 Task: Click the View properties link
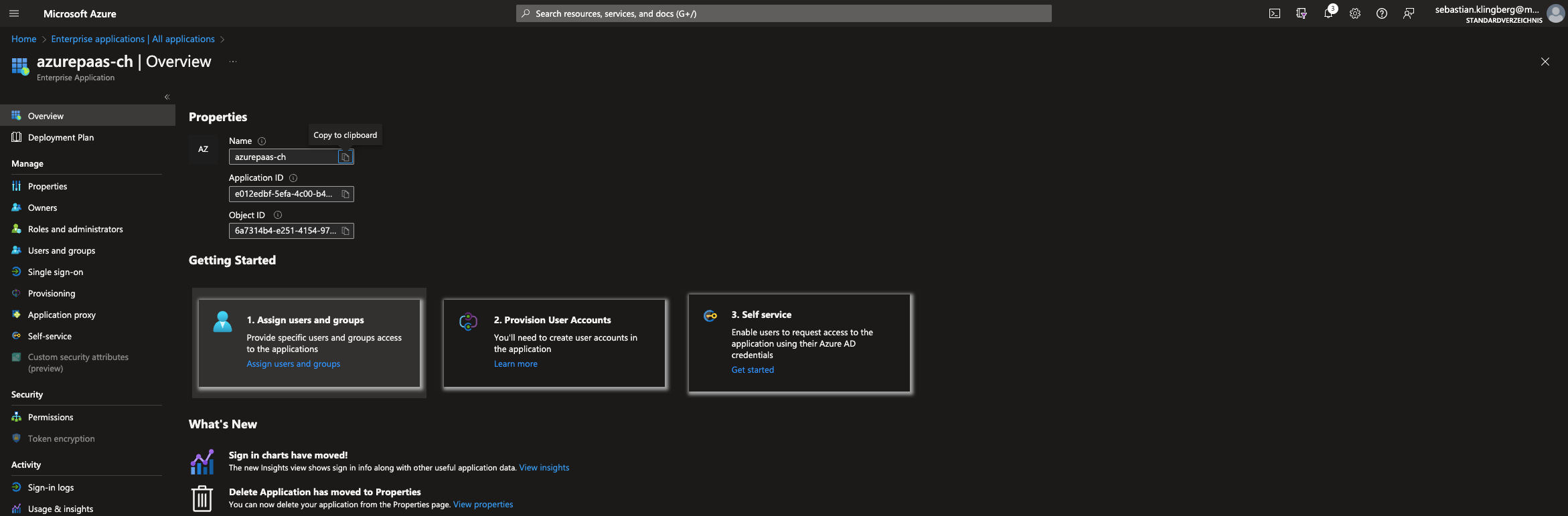pyautogui.click(x=483, y=505)
